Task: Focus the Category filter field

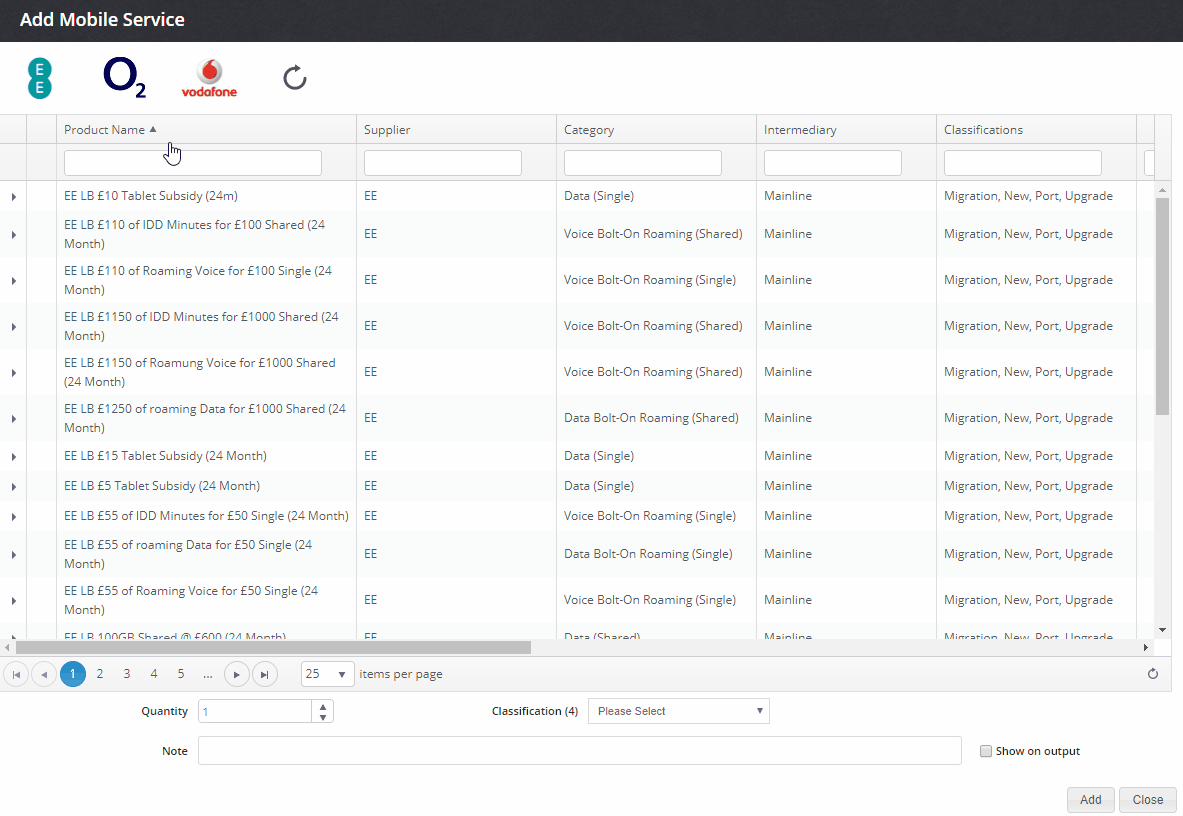Action: [643, 163]
